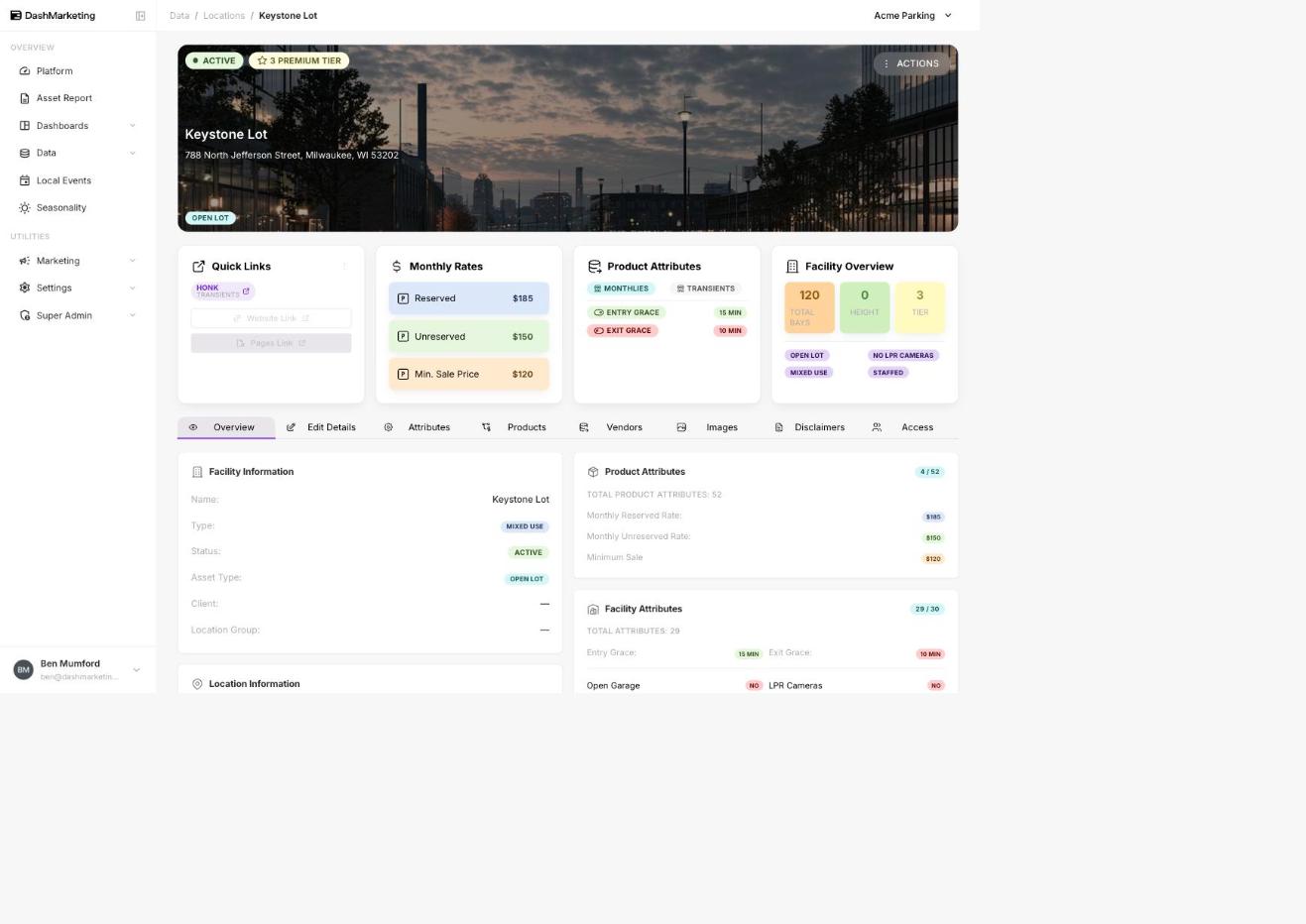
Task: Click the Facility Overview building icon
Action: [792, 267]
